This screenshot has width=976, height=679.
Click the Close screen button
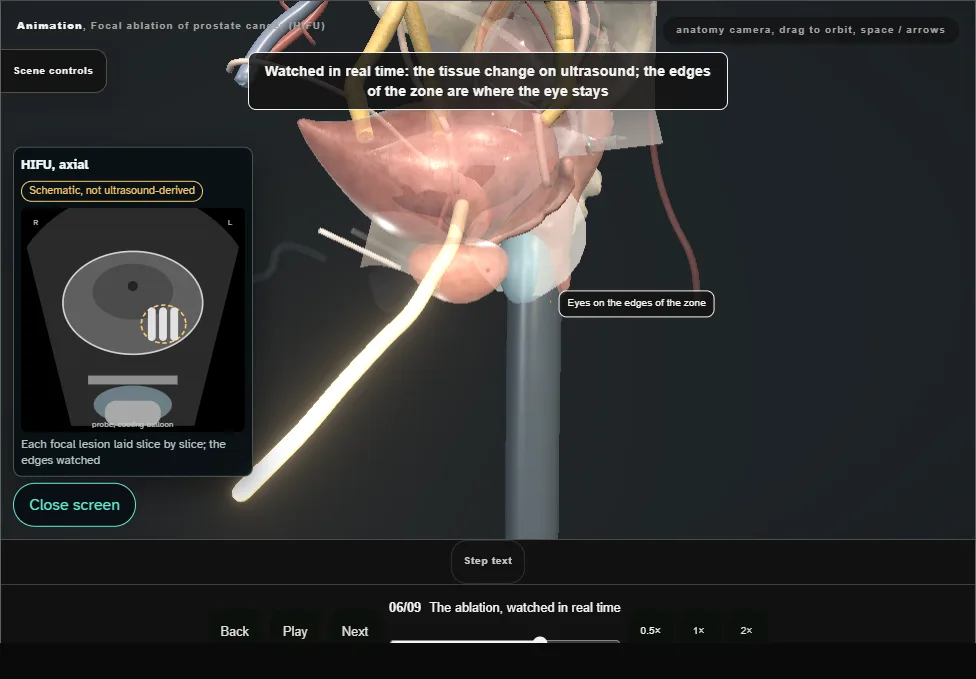(74, 505)
